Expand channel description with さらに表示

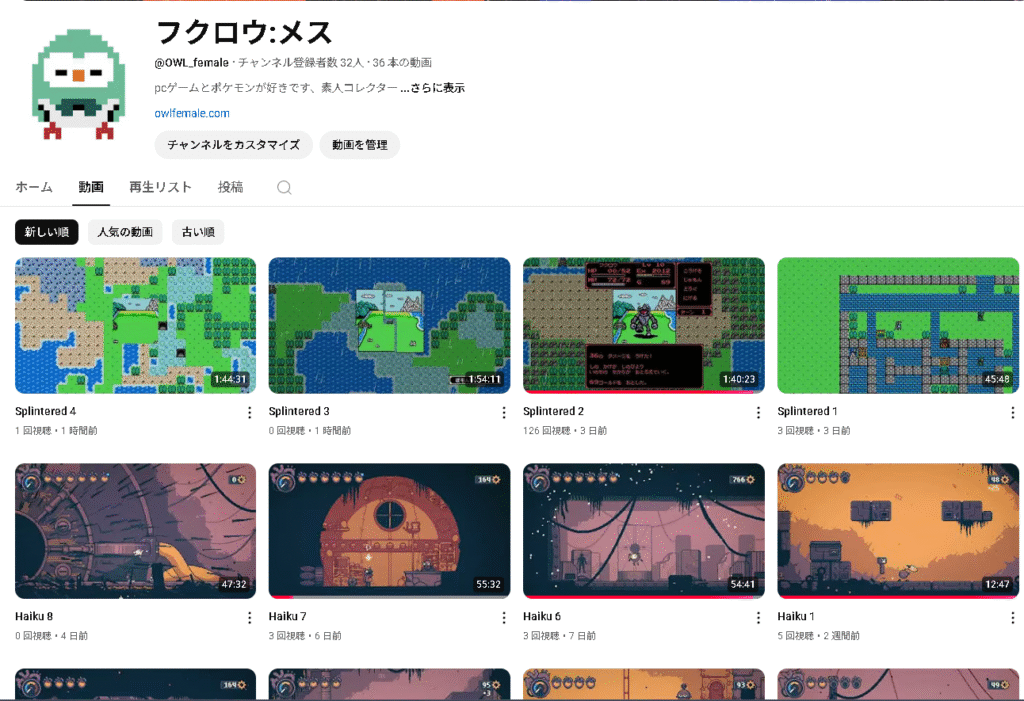pyautogui.click(x=433, y=88)
